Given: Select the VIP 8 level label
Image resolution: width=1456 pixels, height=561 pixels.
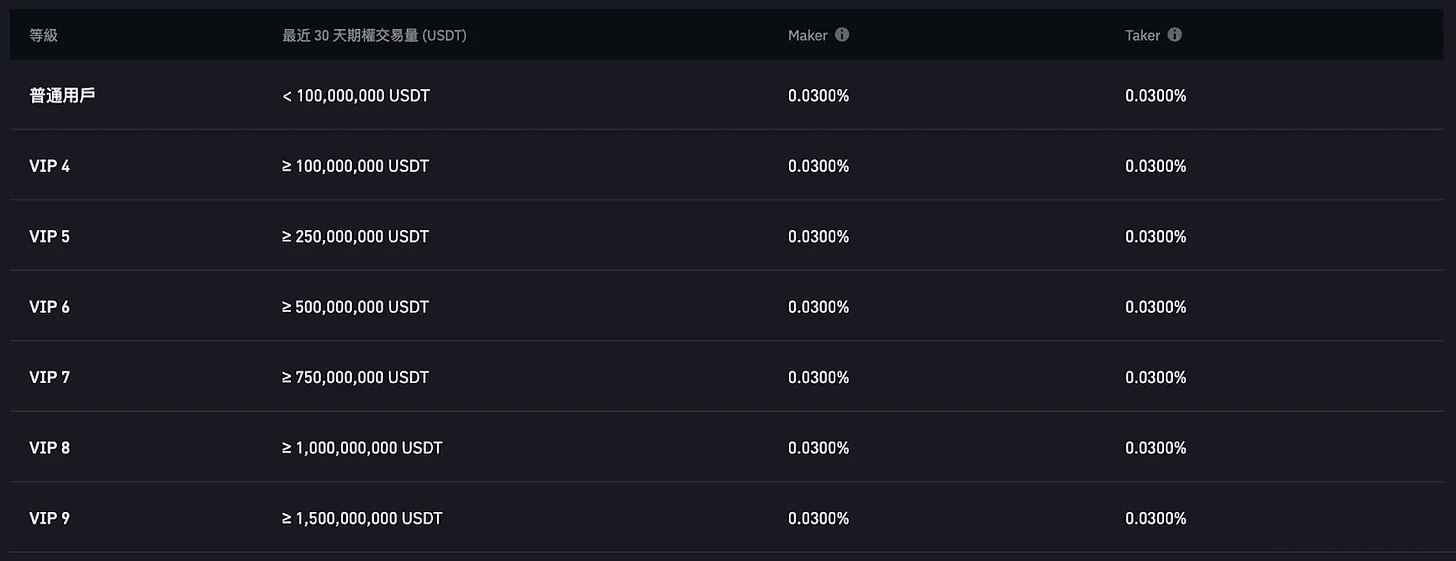Looking at the screenshot, I should click(x=50, y=448).
